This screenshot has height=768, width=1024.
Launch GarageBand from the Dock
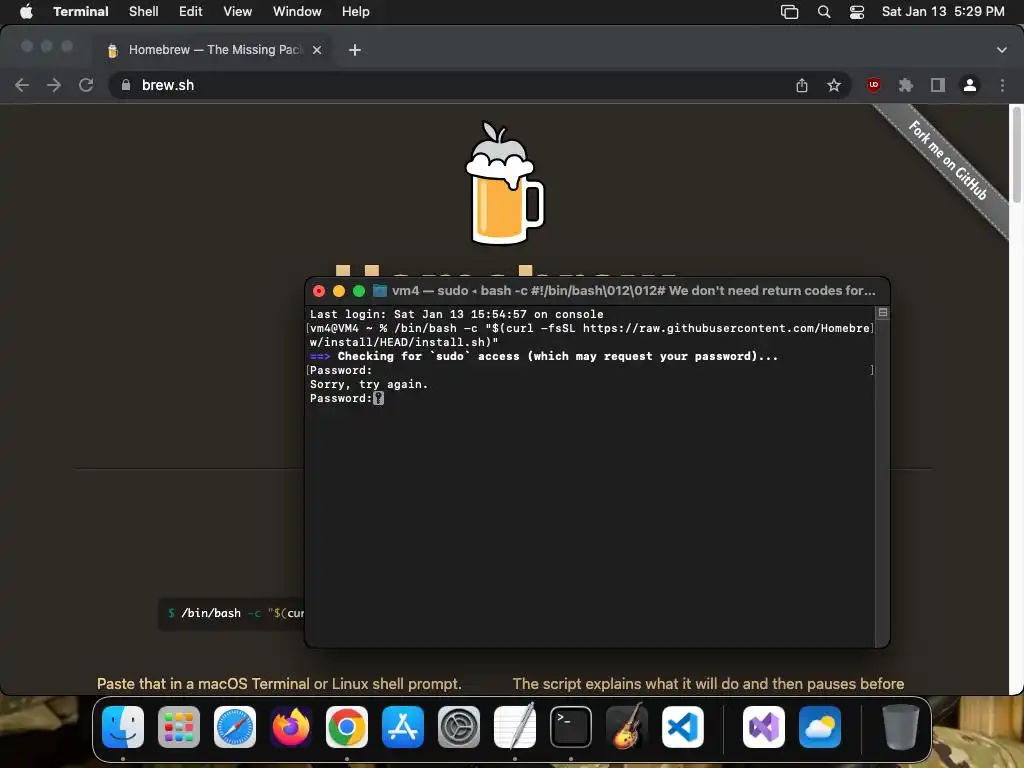coord(626,727)
